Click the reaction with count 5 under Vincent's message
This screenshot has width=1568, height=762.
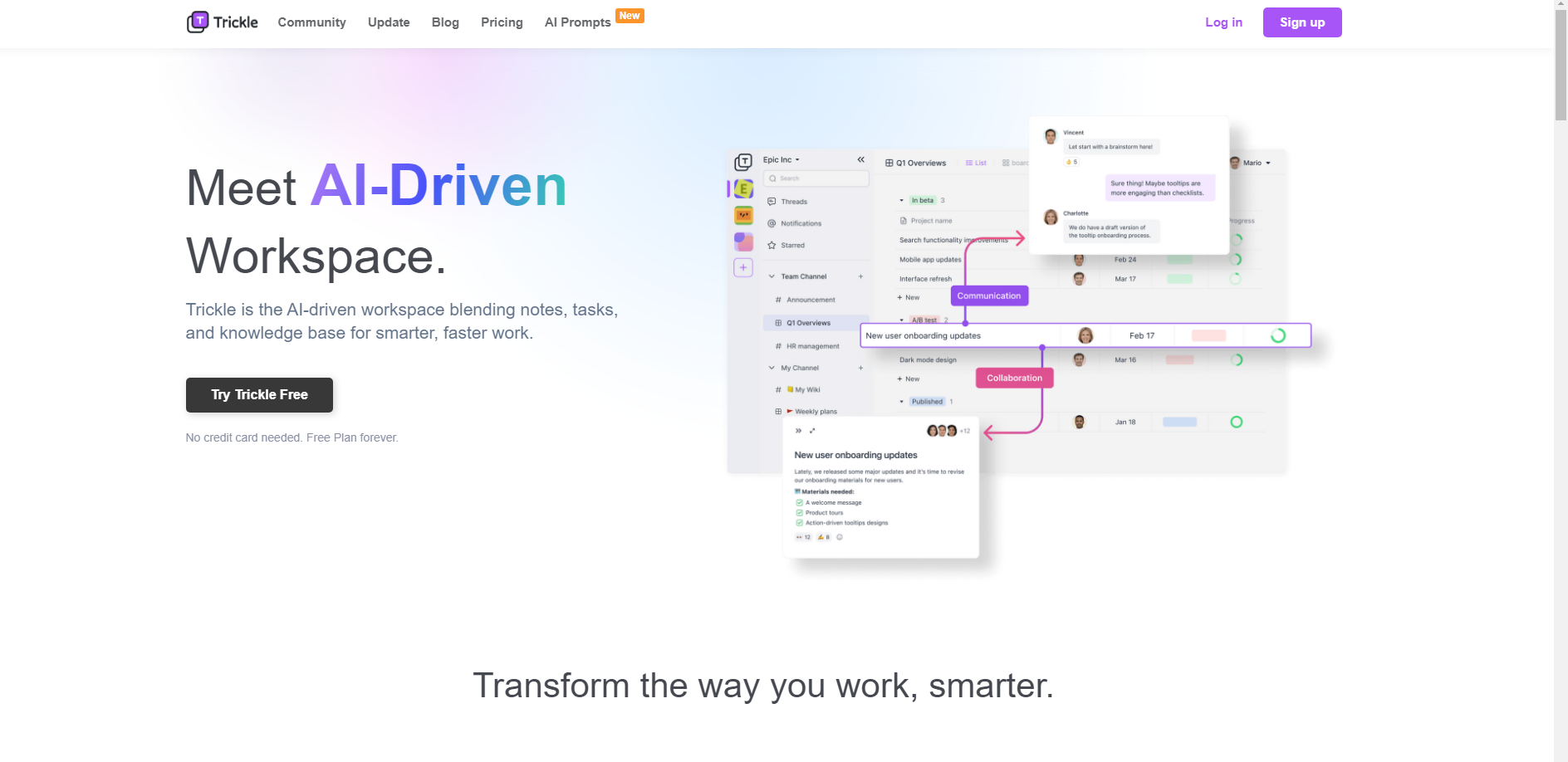[x=1072, y=162]
